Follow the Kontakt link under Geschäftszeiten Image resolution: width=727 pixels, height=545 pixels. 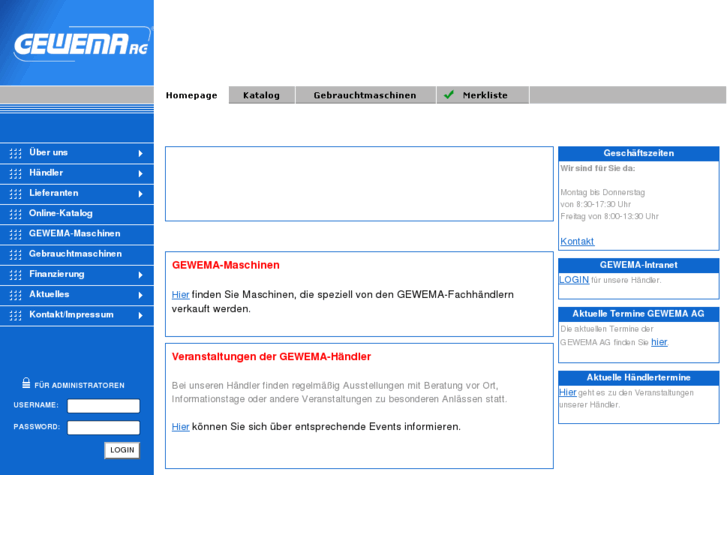click(x=577, y=241)
